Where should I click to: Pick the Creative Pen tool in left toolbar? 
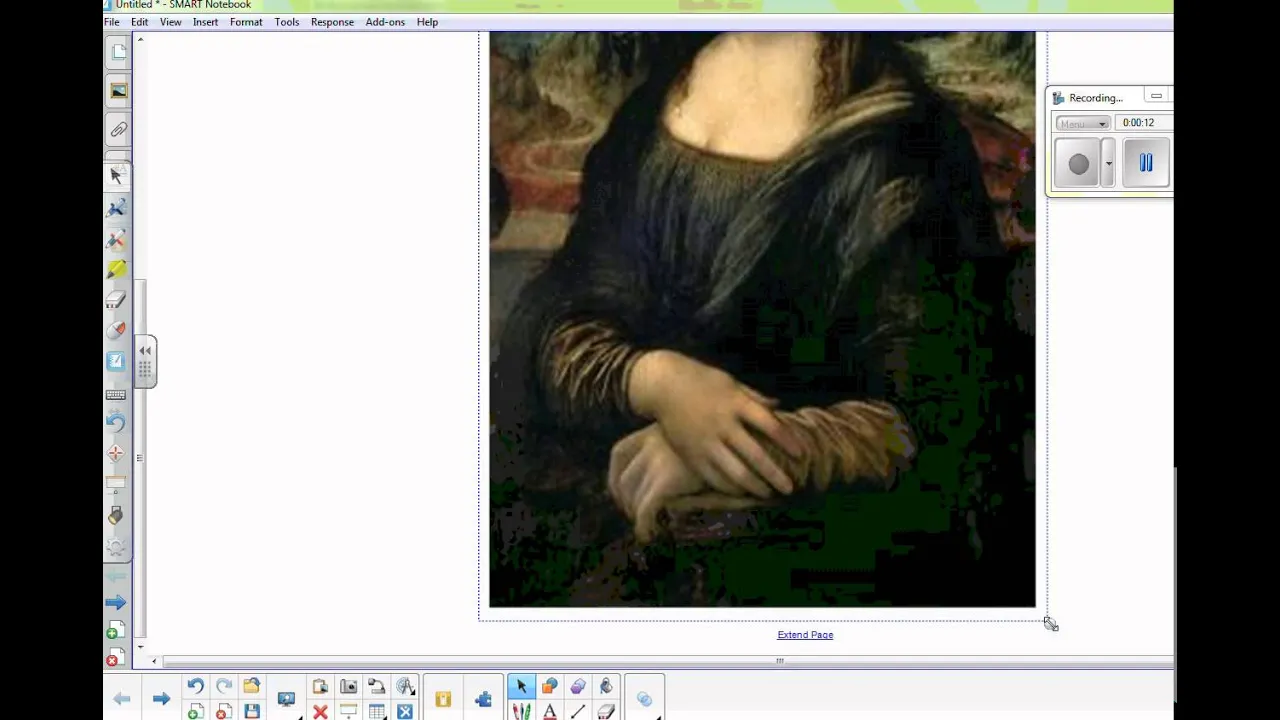click(116, 239)
